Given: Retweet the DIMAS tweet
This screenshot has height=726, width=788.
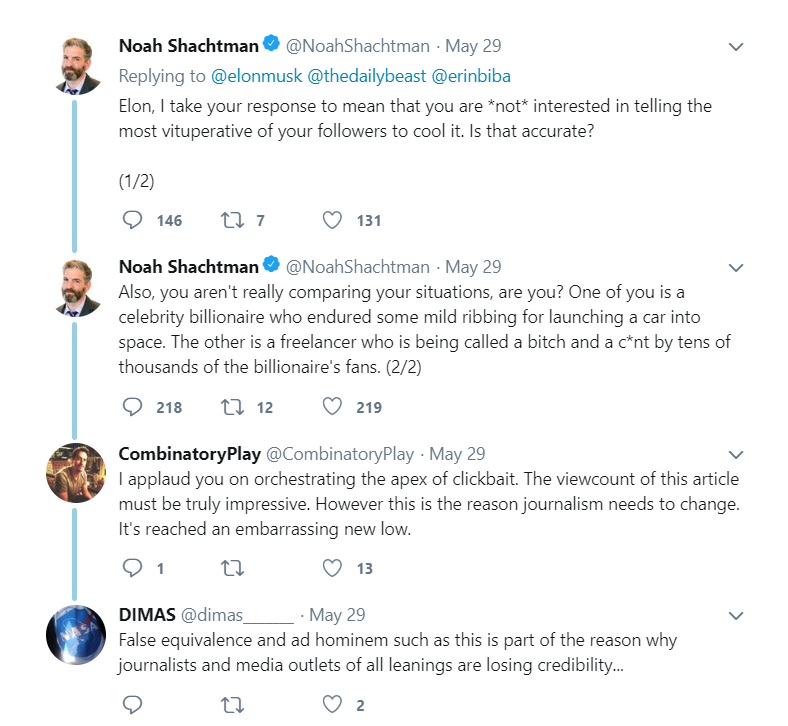Looking at the screenshot, I should pyautogui.click(x=232, y=705).
